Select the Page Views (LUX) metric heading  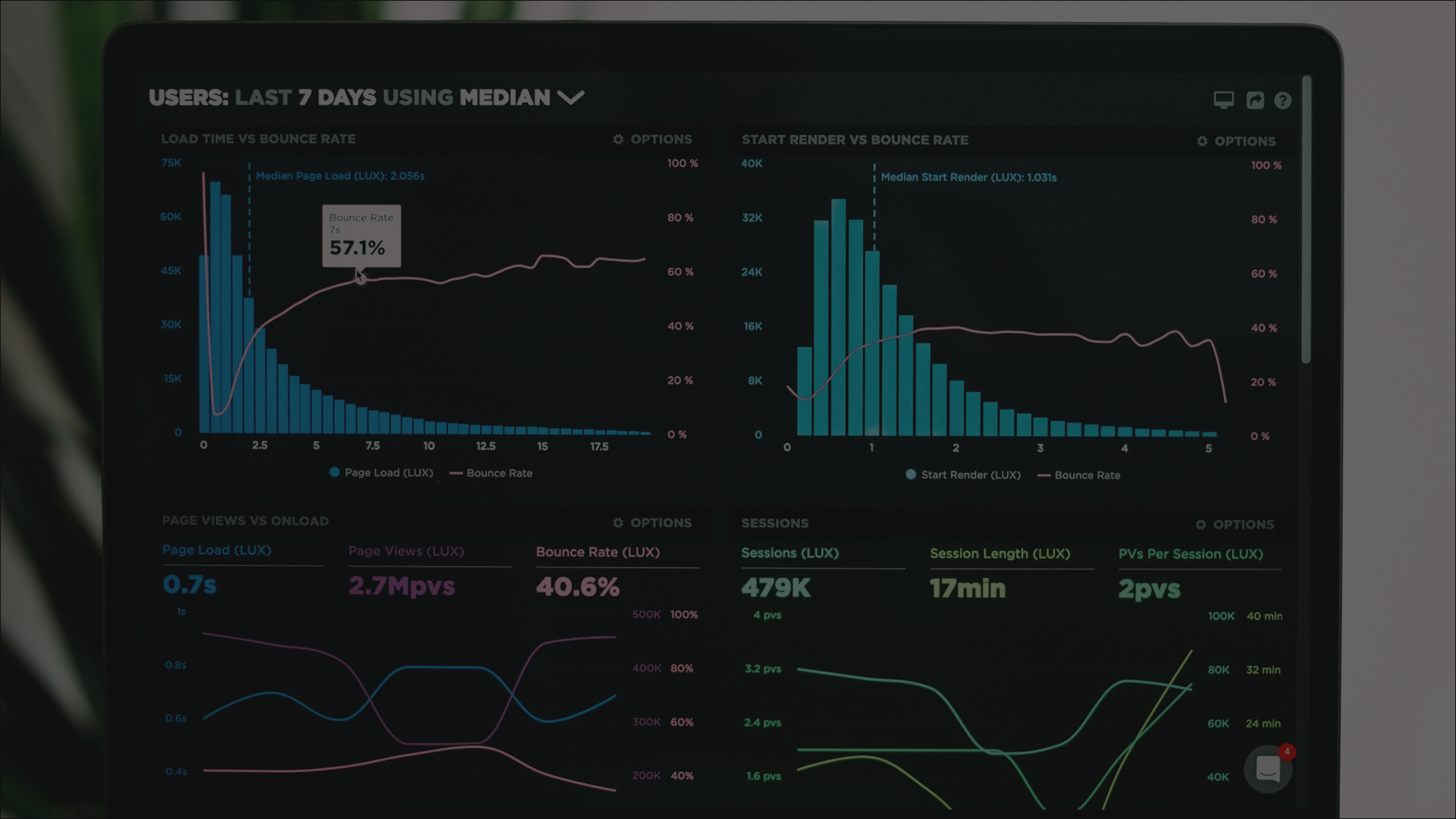[x=406, y=551]
